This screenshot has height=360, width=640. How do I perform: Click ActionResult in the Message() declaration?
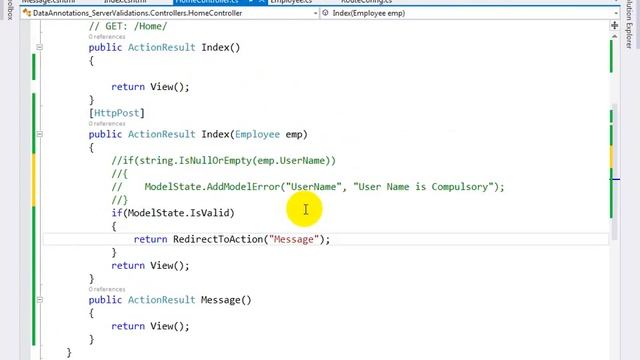[162, 300]
